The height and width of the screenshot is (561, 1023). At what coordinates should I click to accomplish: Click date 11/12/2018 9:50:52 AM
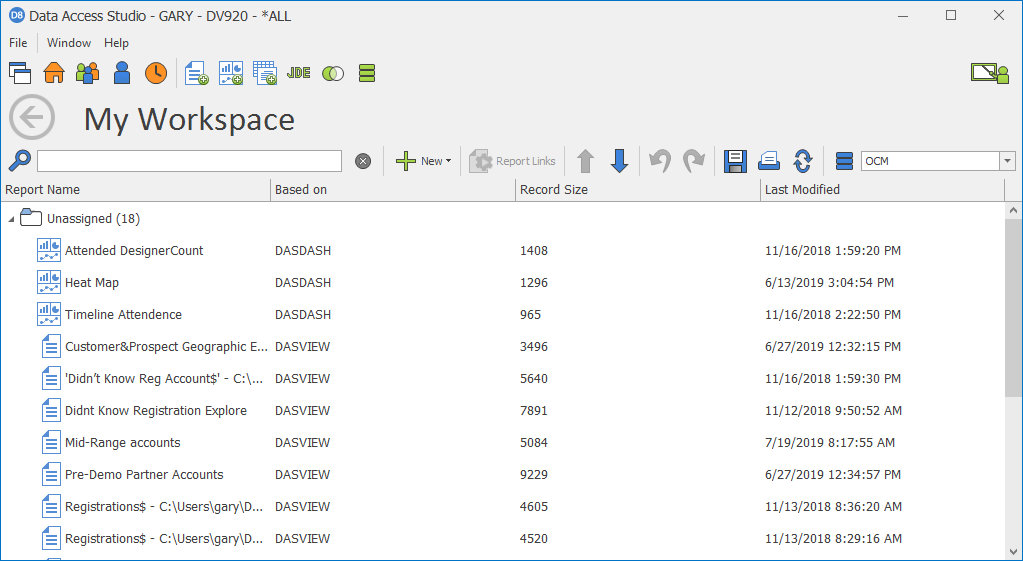[833, 410]
